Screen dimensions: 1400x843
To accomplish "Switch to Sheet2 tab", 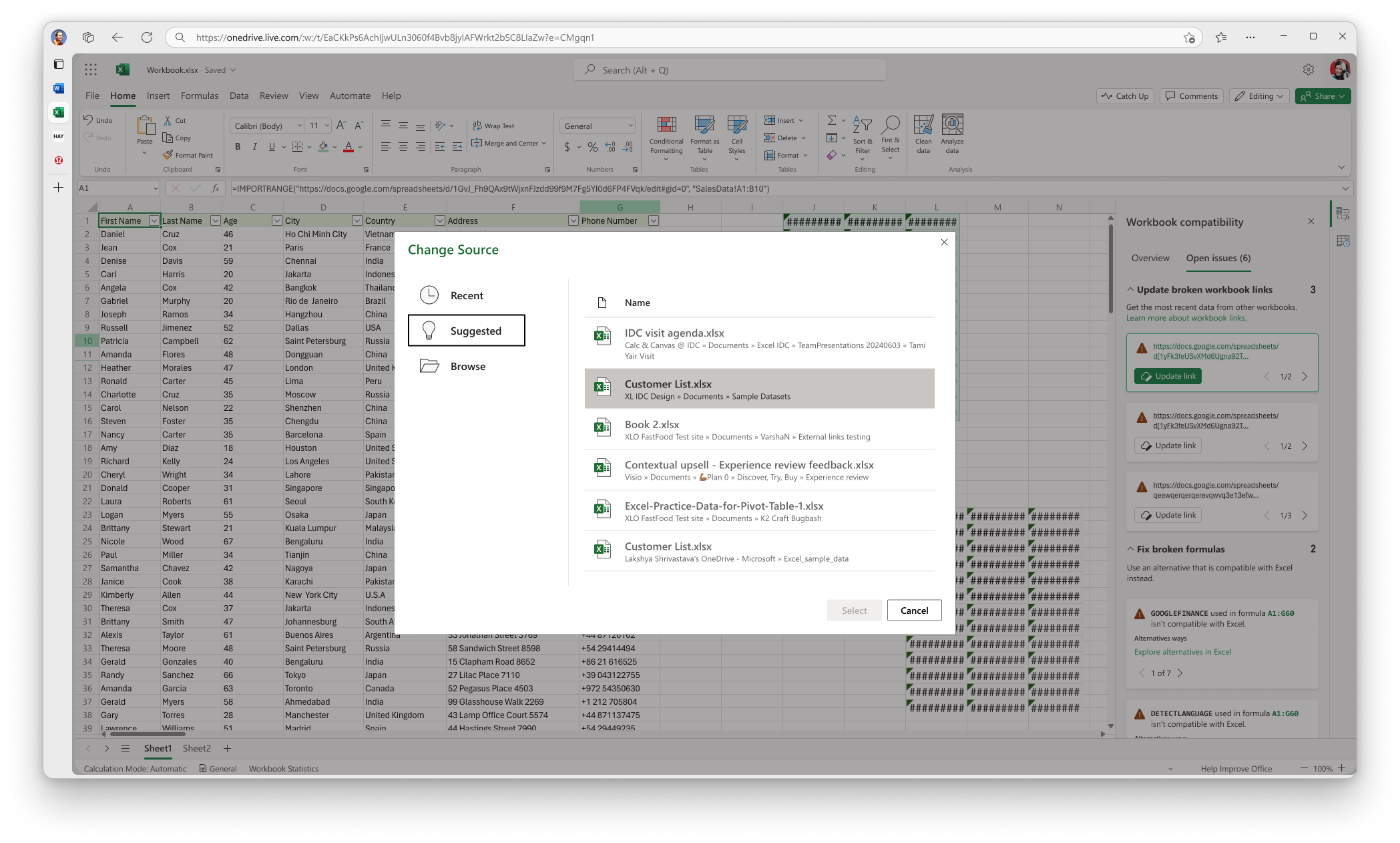I will tap(196, 748).
